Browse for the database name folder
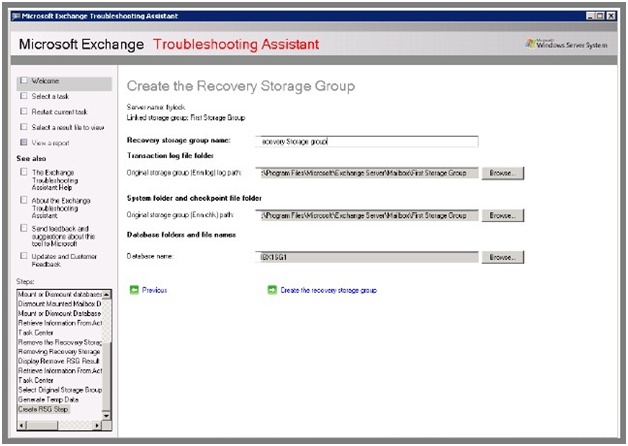Image resolution: width=628 pixels, height=446 pixels. point(503,257)
